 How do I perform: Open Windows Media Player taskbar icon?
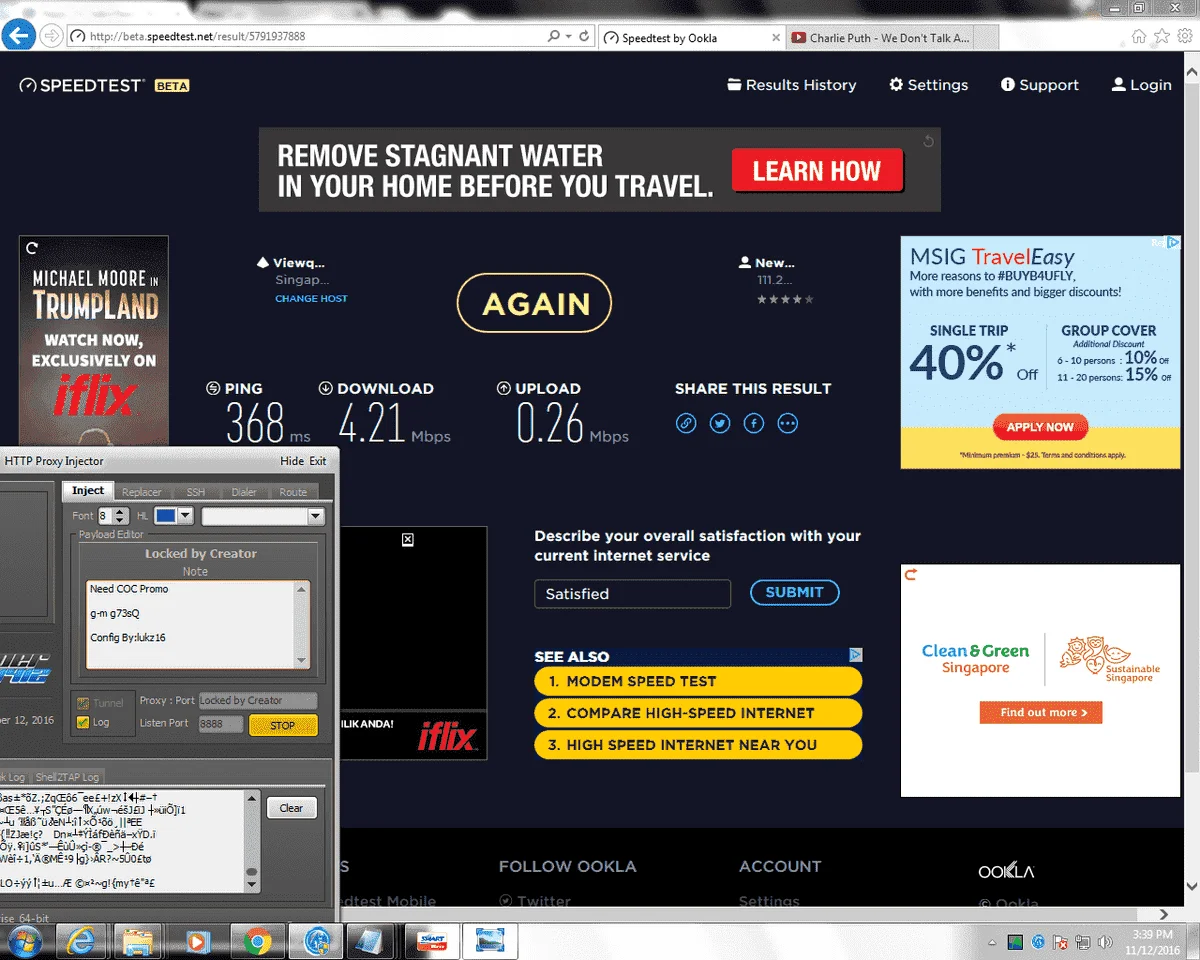pos(198,941)
